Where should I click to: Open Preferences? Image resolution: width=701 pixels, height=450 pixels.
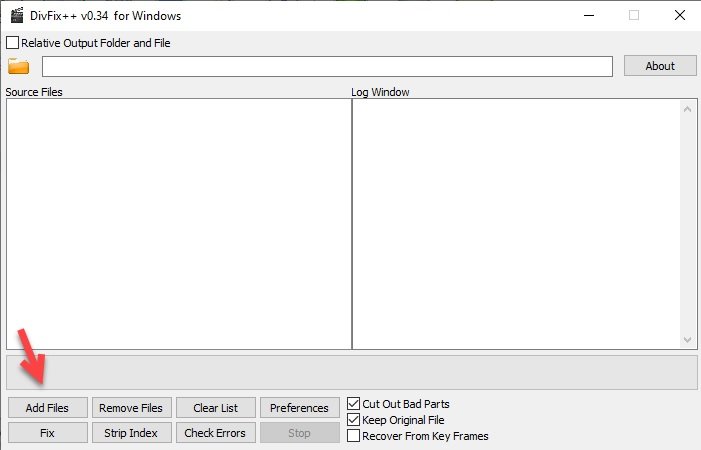coord(300,408)
